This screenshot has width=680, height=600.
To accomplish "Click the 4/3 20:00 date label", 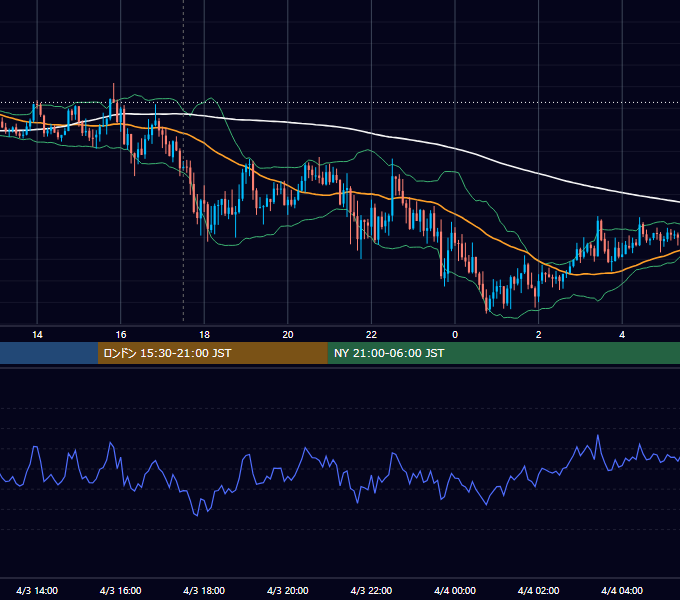I will point(288,590).
